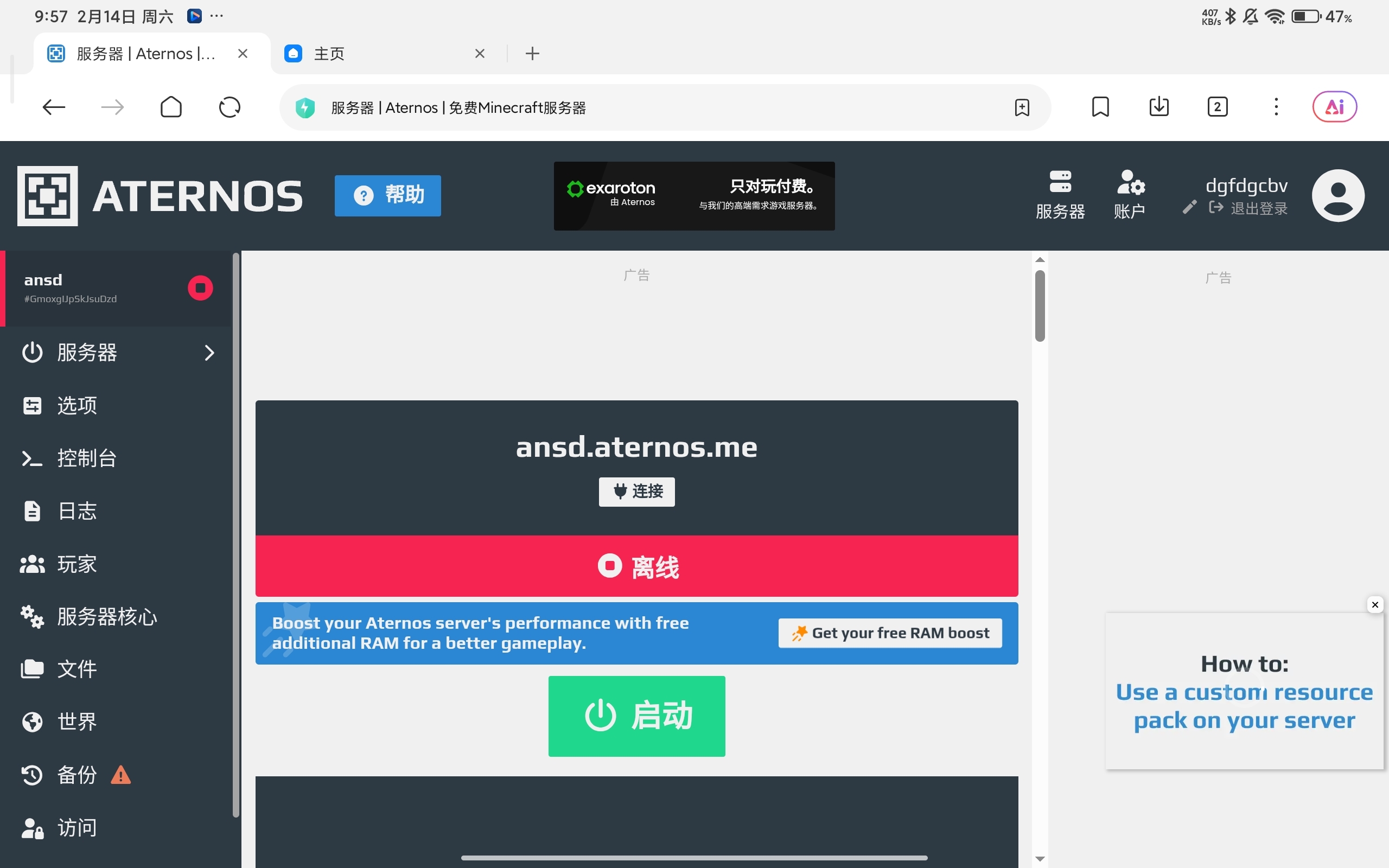Close the How to resource pack popup

click(x=1375, y=604)
